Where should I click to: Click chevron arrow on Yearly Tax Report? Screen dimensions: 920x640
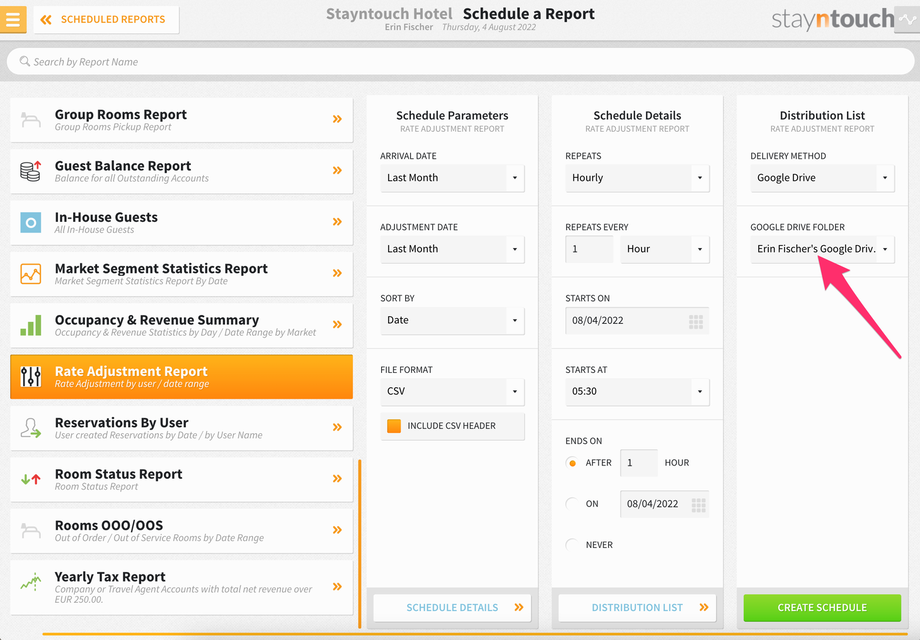(x=337, y=587)
